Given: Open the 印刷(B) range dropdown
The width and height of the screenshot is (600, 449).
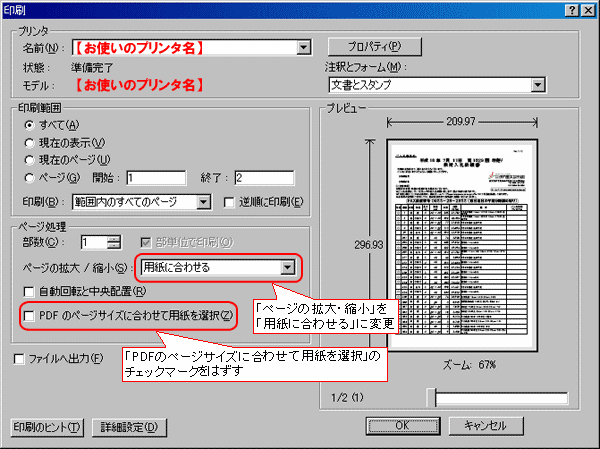Looking at the screenshot, I should coord(204,202).
